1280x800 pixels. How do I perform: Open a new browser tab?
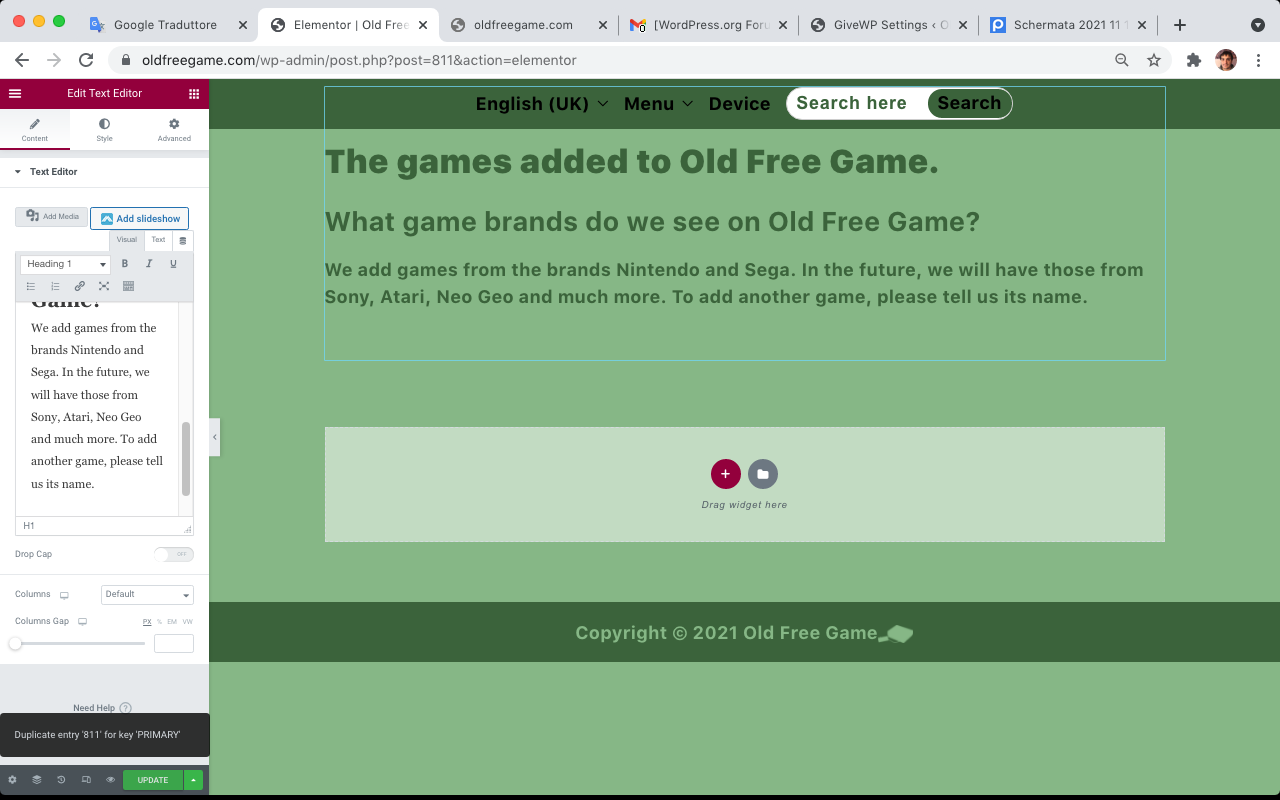1180,25
